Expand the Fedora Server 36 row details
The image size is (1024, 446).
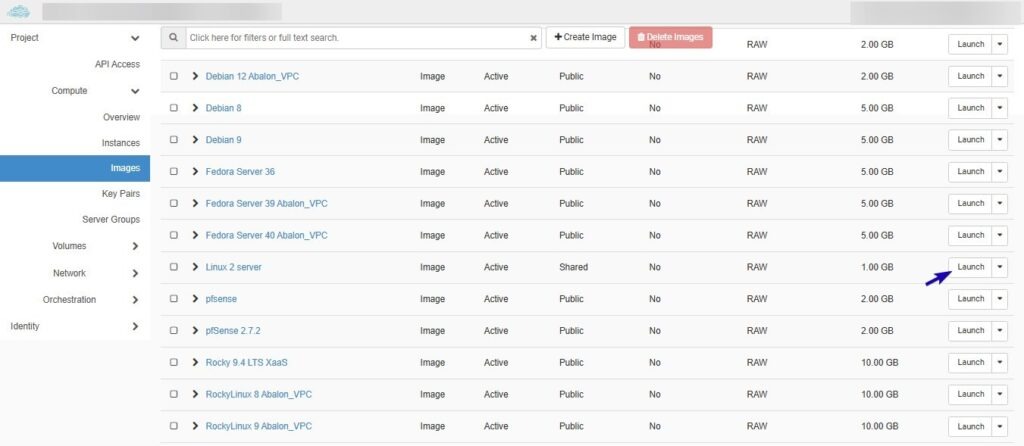(x=195, y=172)
